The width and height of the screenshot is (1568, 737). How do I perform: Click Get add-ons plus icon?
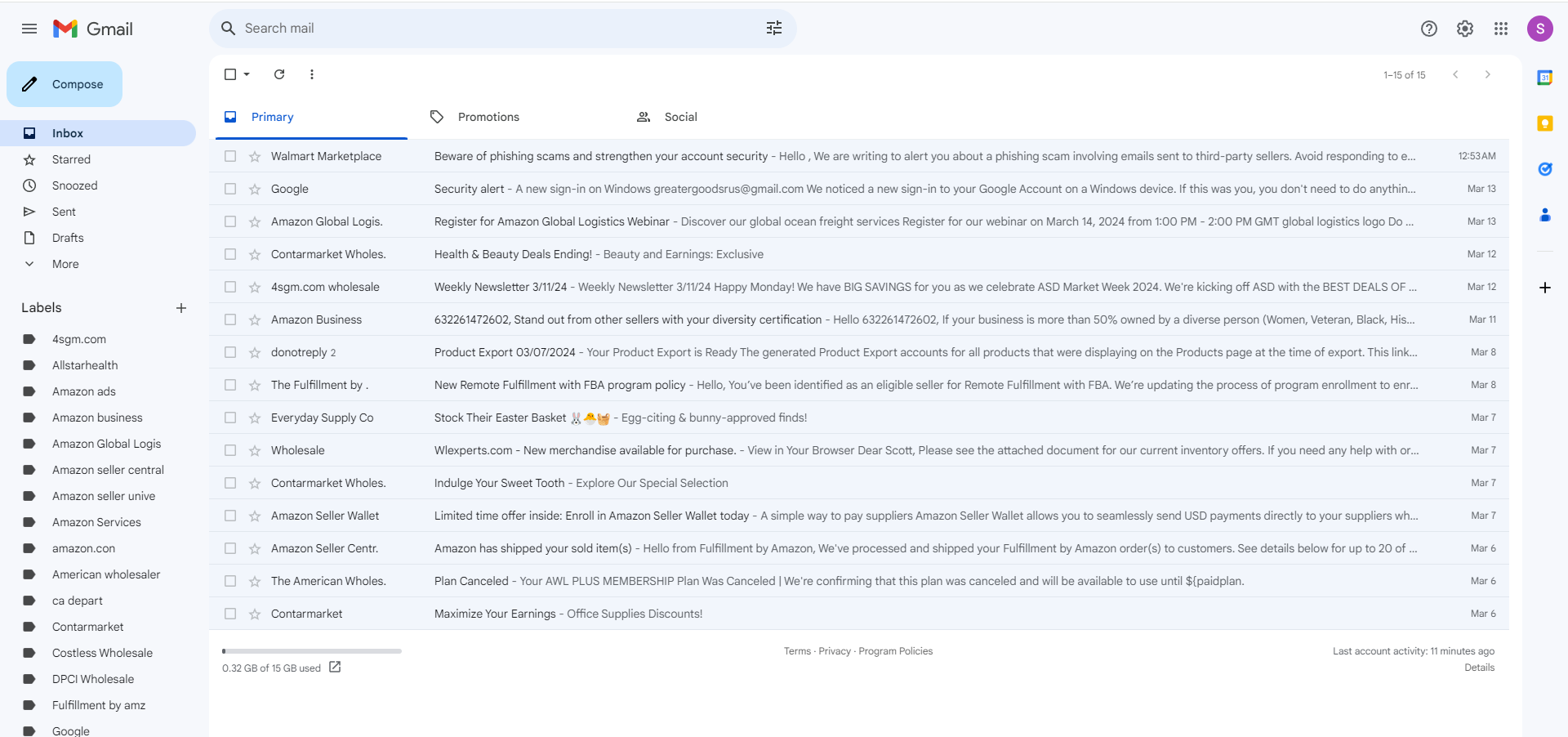coord(1545,288)
